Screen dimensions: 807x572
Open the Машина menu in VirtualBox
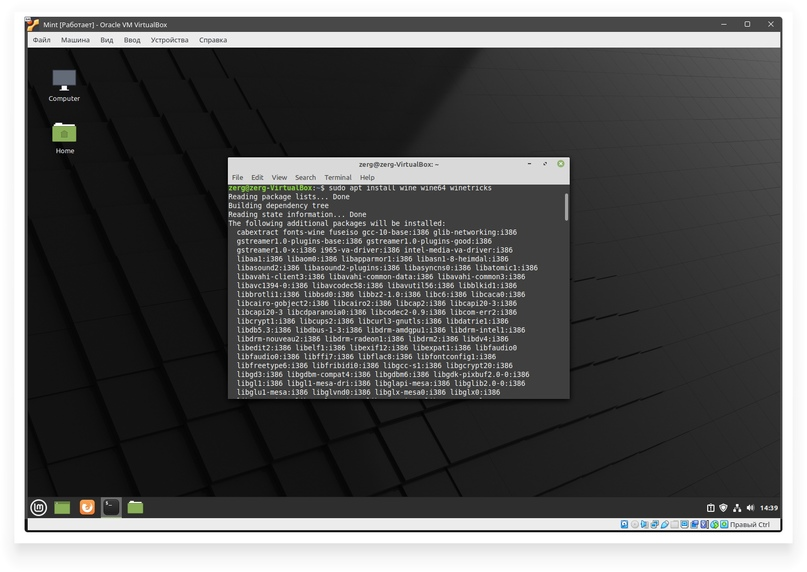coord(75,40)
